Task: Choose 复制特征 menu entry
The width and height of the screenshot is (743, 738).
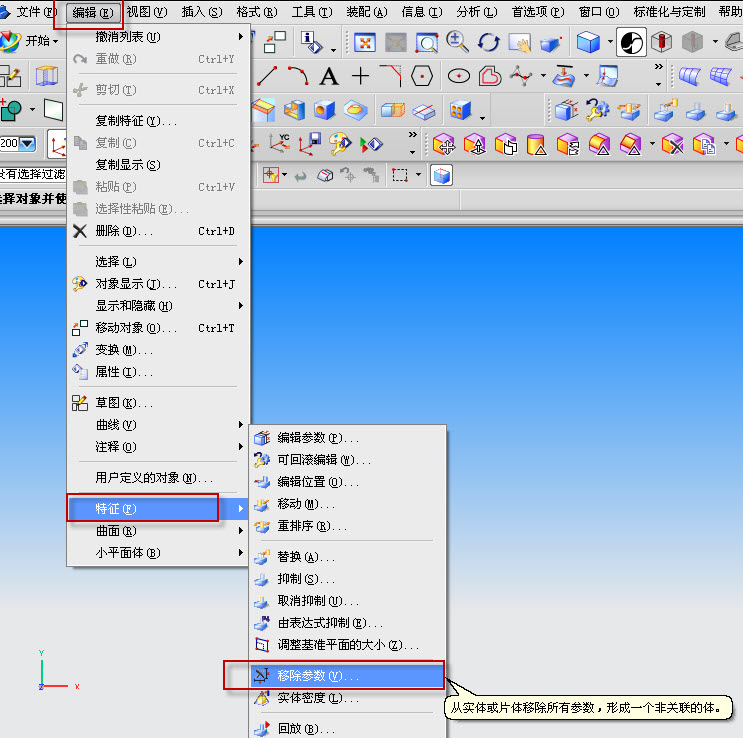Action: coord(158,121)
